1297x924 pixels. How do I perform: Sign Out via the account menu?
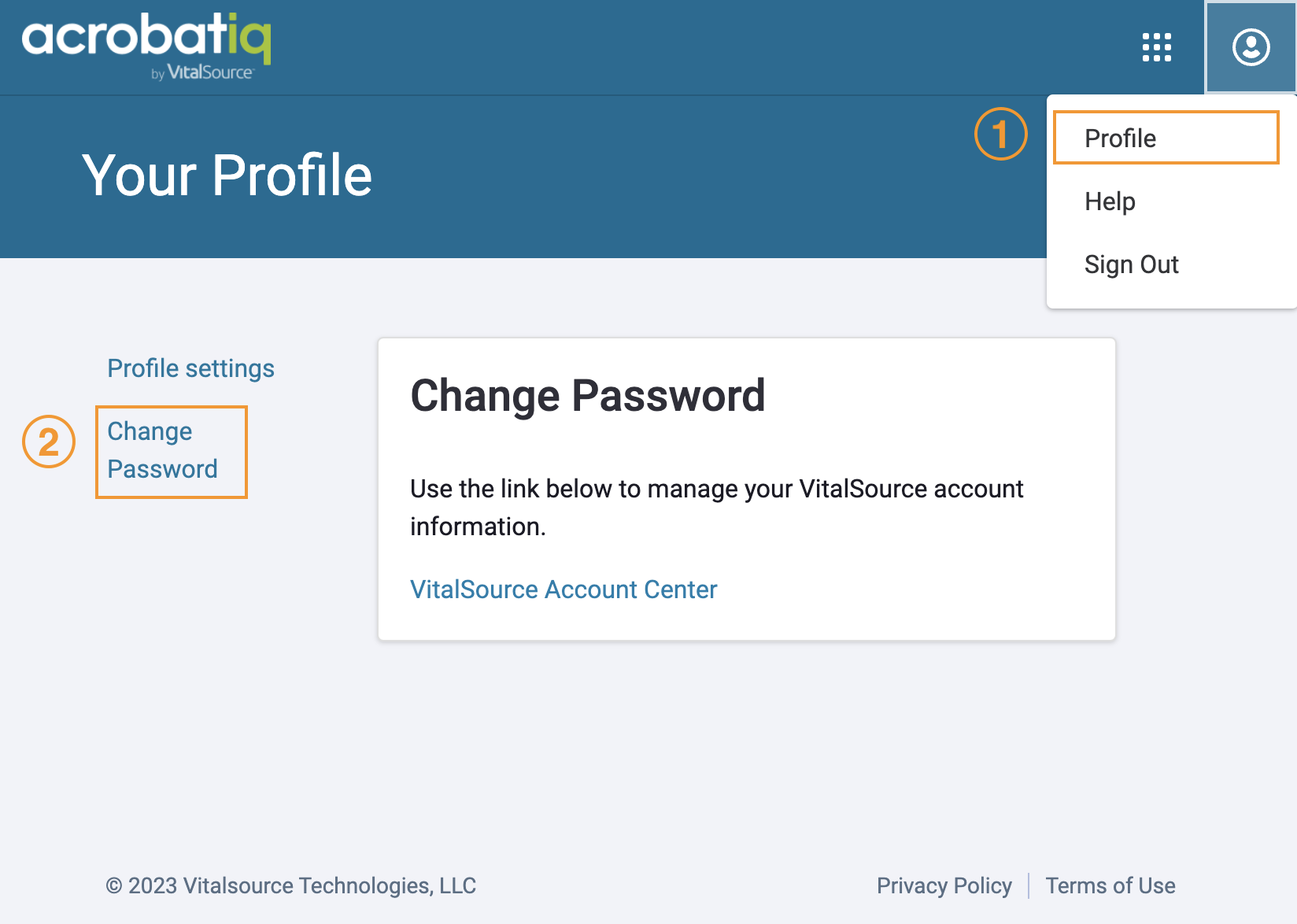1131,264
